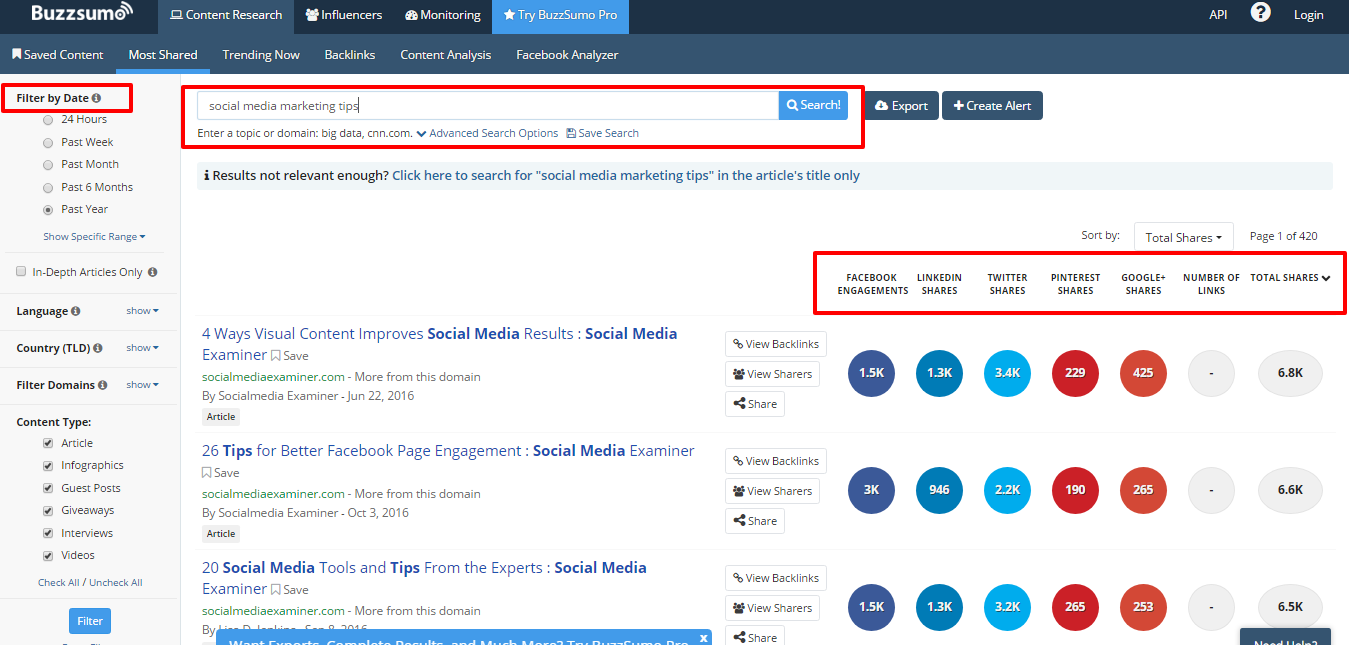The image size is (1349, 645).
Task: Close the Try BuzzSumo Pro banner
Action: point(703,637)
